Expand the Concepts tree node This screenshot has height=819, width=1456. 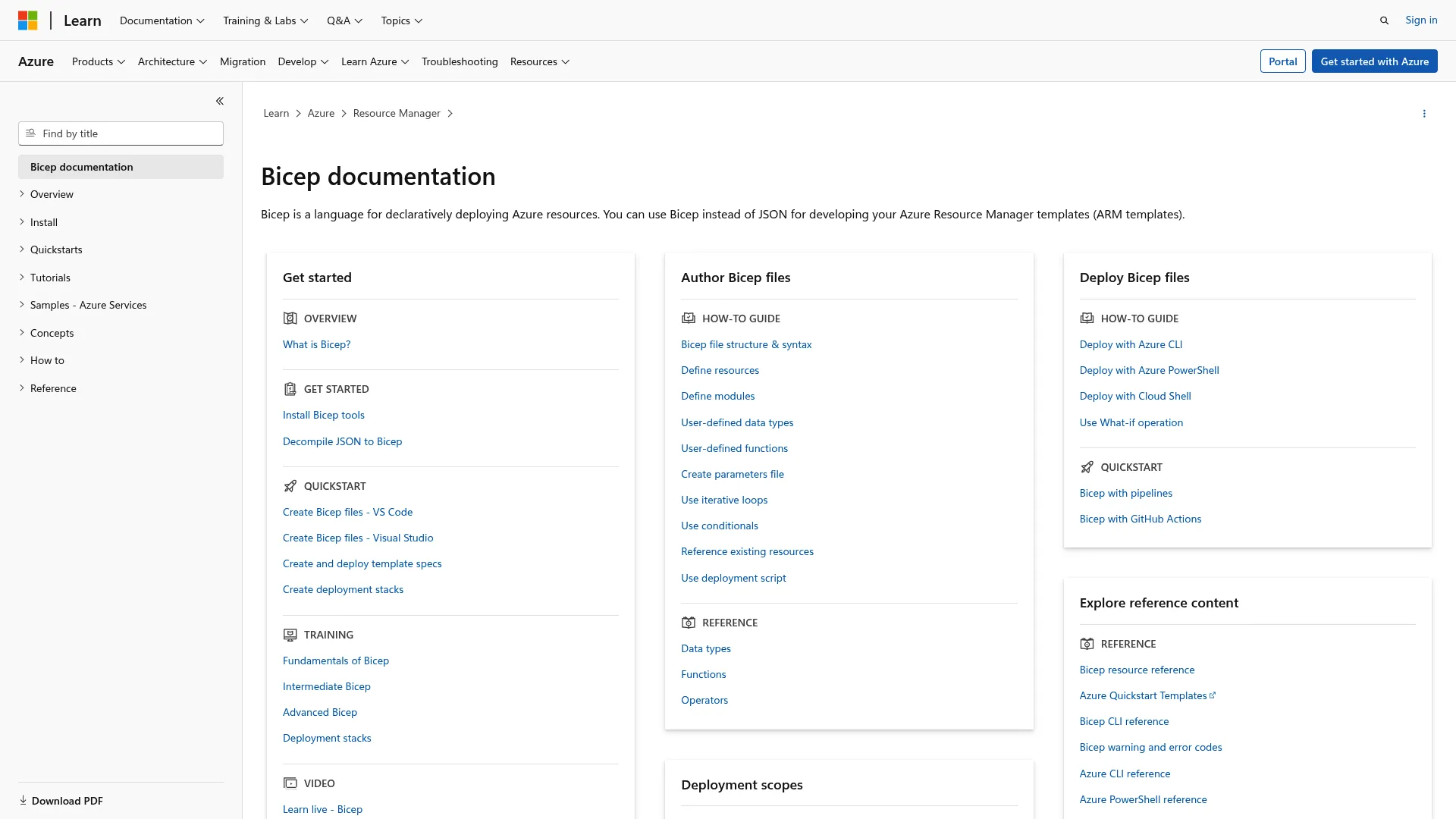(x=22, y=333)
